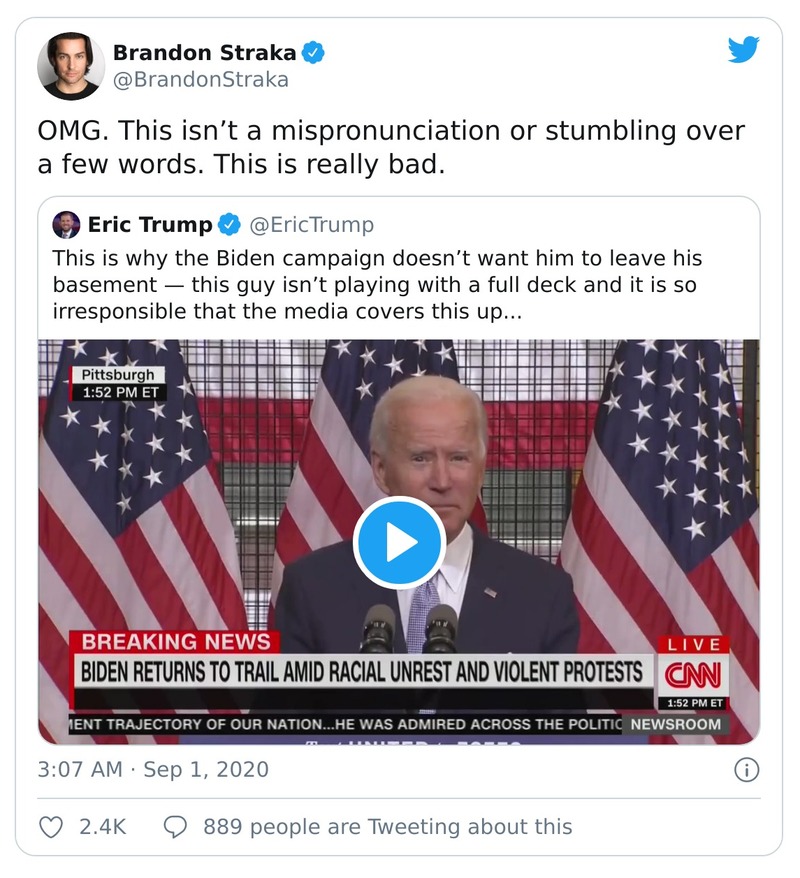Click Eric Trump's small avatar

pos(67,225)
